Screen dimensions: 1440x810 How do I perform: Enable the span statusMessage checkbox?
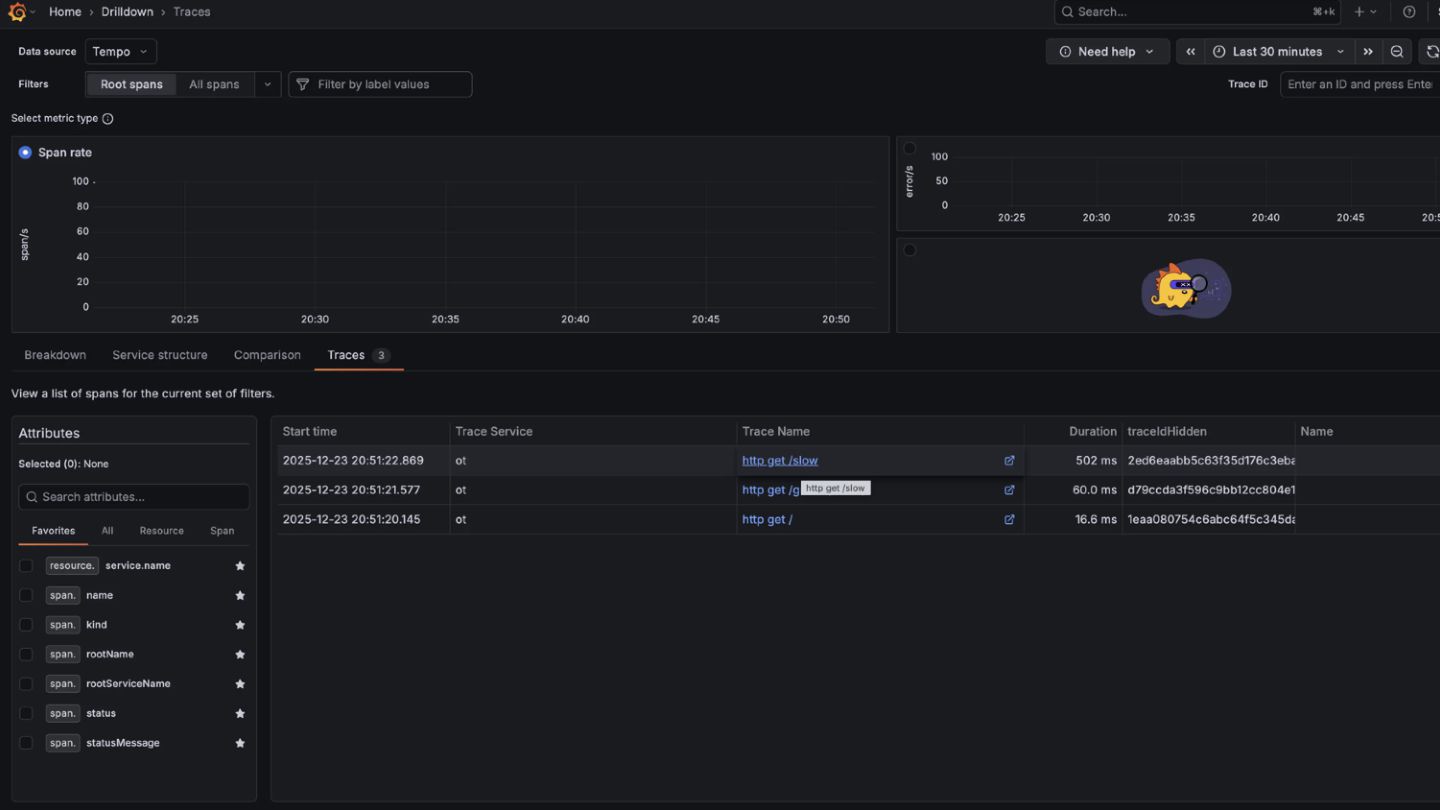26,743
